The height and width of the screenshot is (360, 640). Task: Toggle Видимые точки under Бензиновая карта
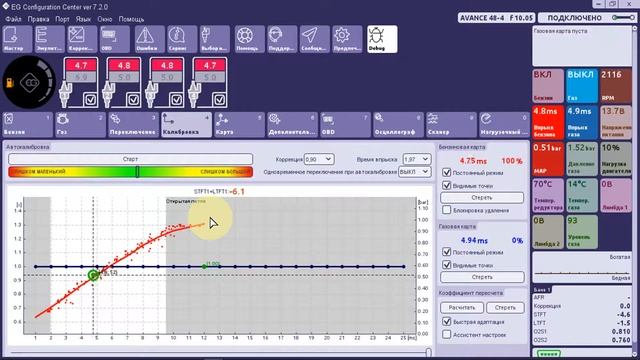[x=447, y=186]
